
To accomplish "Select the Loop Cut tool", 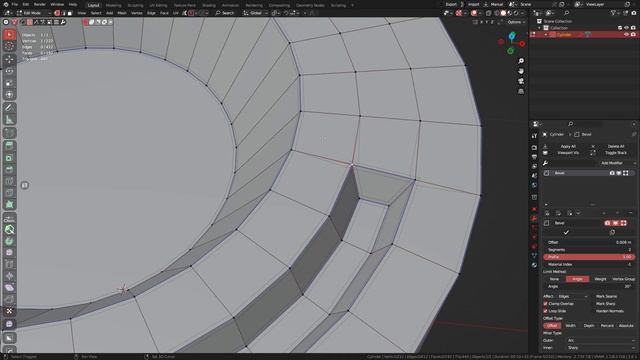I will (9, 181).
